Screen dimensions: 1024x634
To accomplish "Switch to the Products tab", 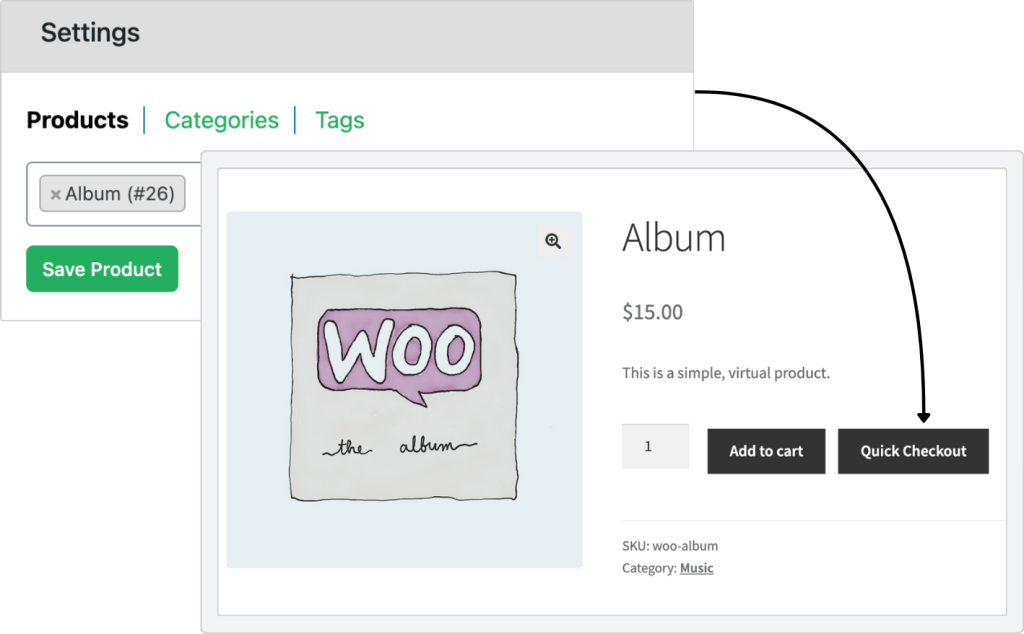I will tap(78, 120).
